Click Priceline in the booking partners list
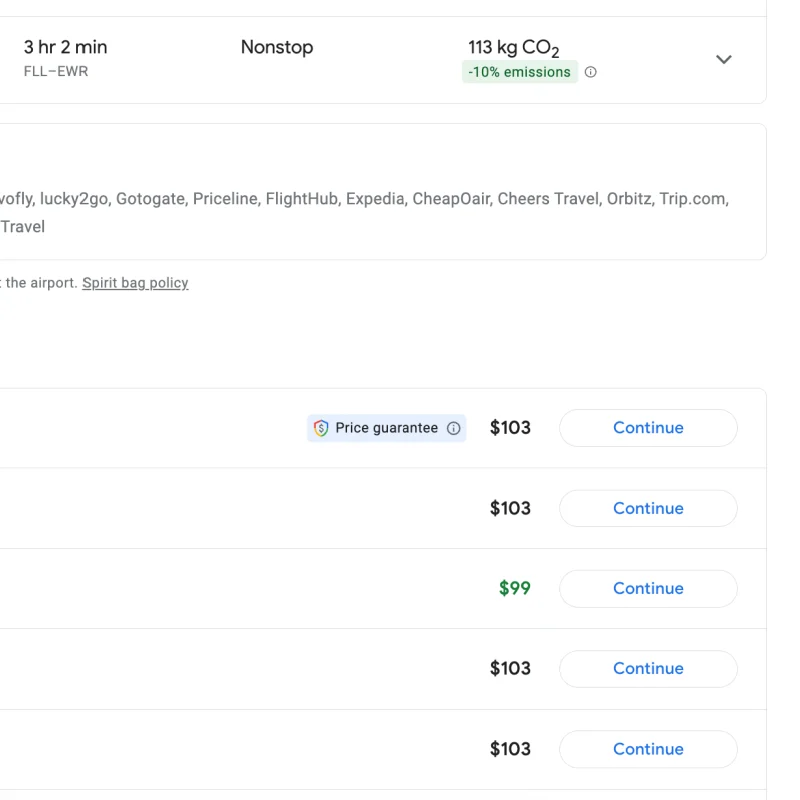 (x=225, y=199)
